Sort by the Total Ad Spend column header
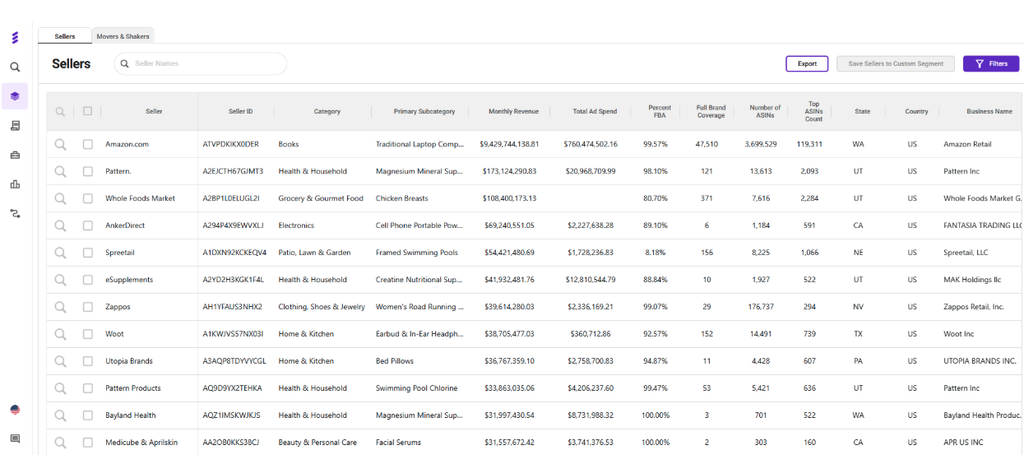The height and width of the screenshot is (455, 1024). tap(594, 112)
